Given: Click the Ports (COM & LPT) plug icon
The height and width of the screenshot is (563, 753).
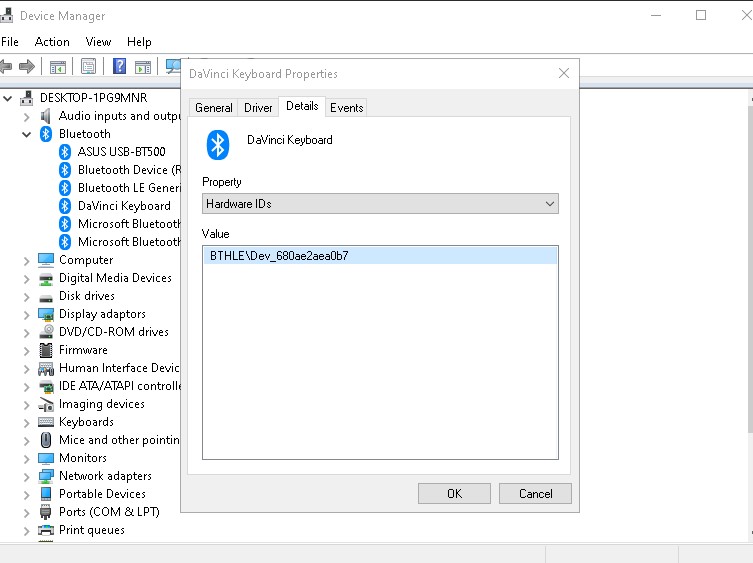Looking at the screenshot, I should (46, 512).
